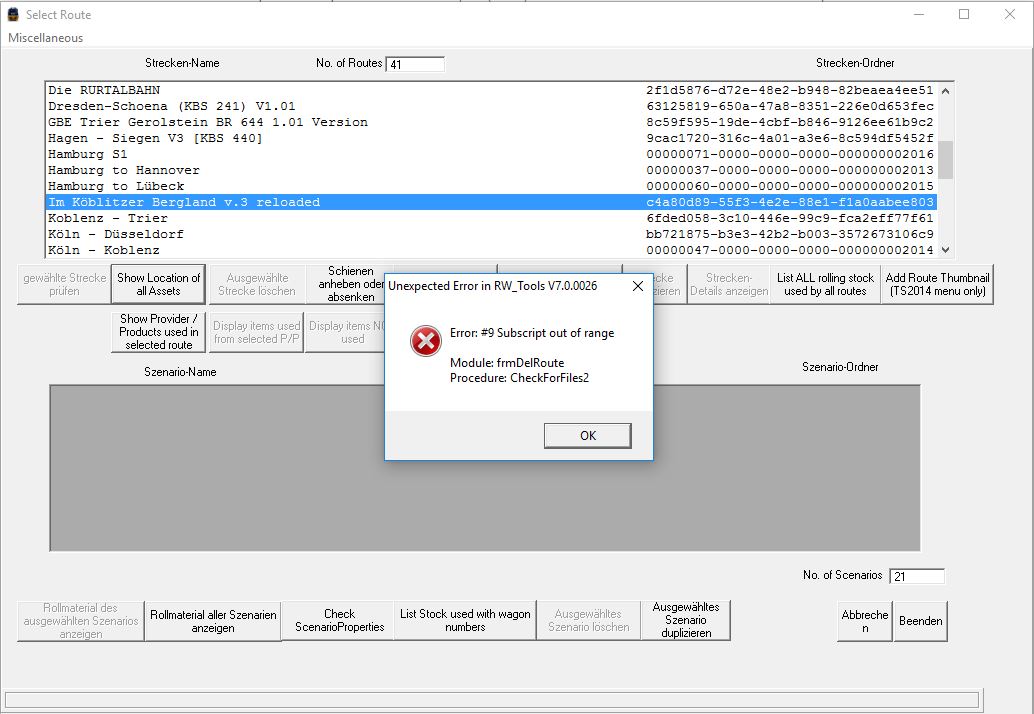
Task: Select Hamburg to Hannover route
Action: pyautogui.click(x=491, y=170)
